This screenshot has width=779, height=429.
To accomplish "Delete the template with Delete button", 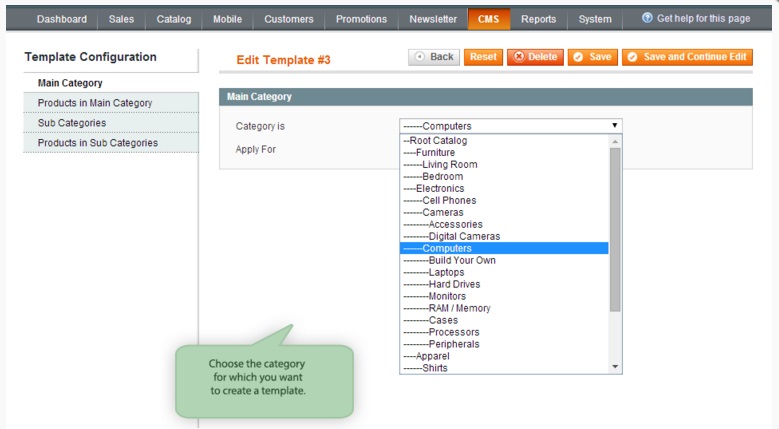I will point(535,57).
